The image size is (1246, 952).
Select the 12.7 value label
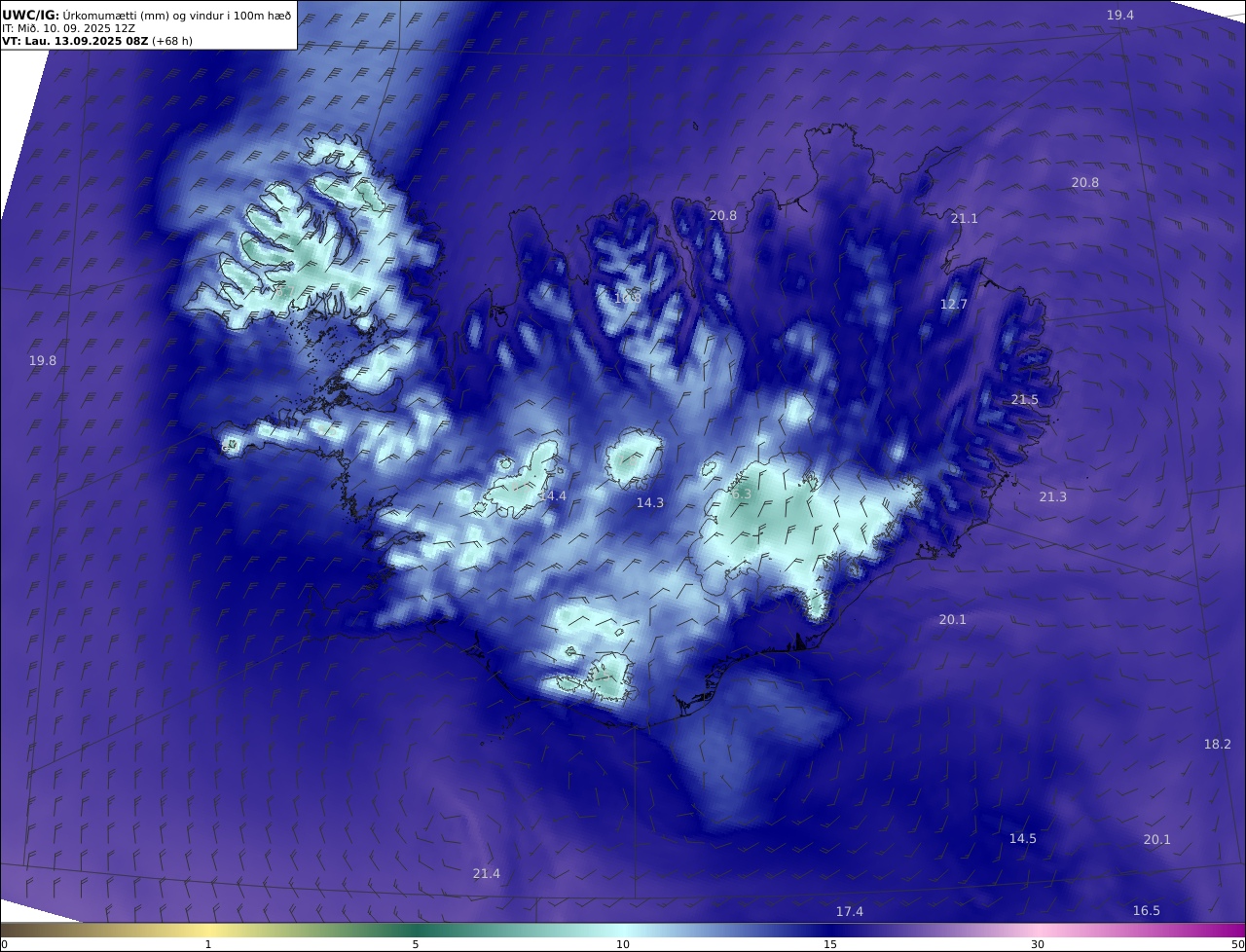pos(954,305)
